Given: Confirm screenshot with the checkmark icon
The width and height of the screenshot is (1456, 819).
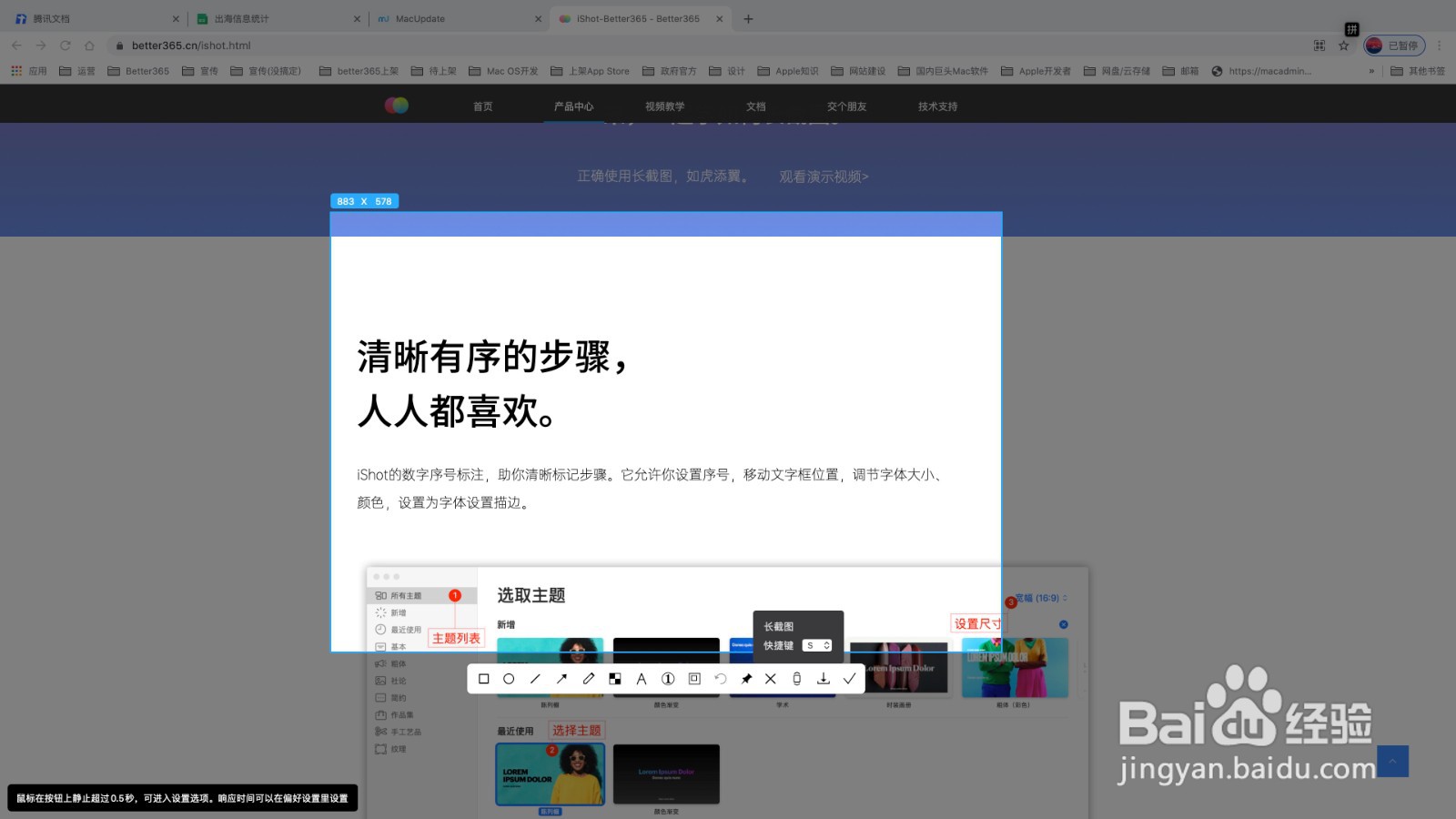Looking at the screenshot, I should click(850, 679).
